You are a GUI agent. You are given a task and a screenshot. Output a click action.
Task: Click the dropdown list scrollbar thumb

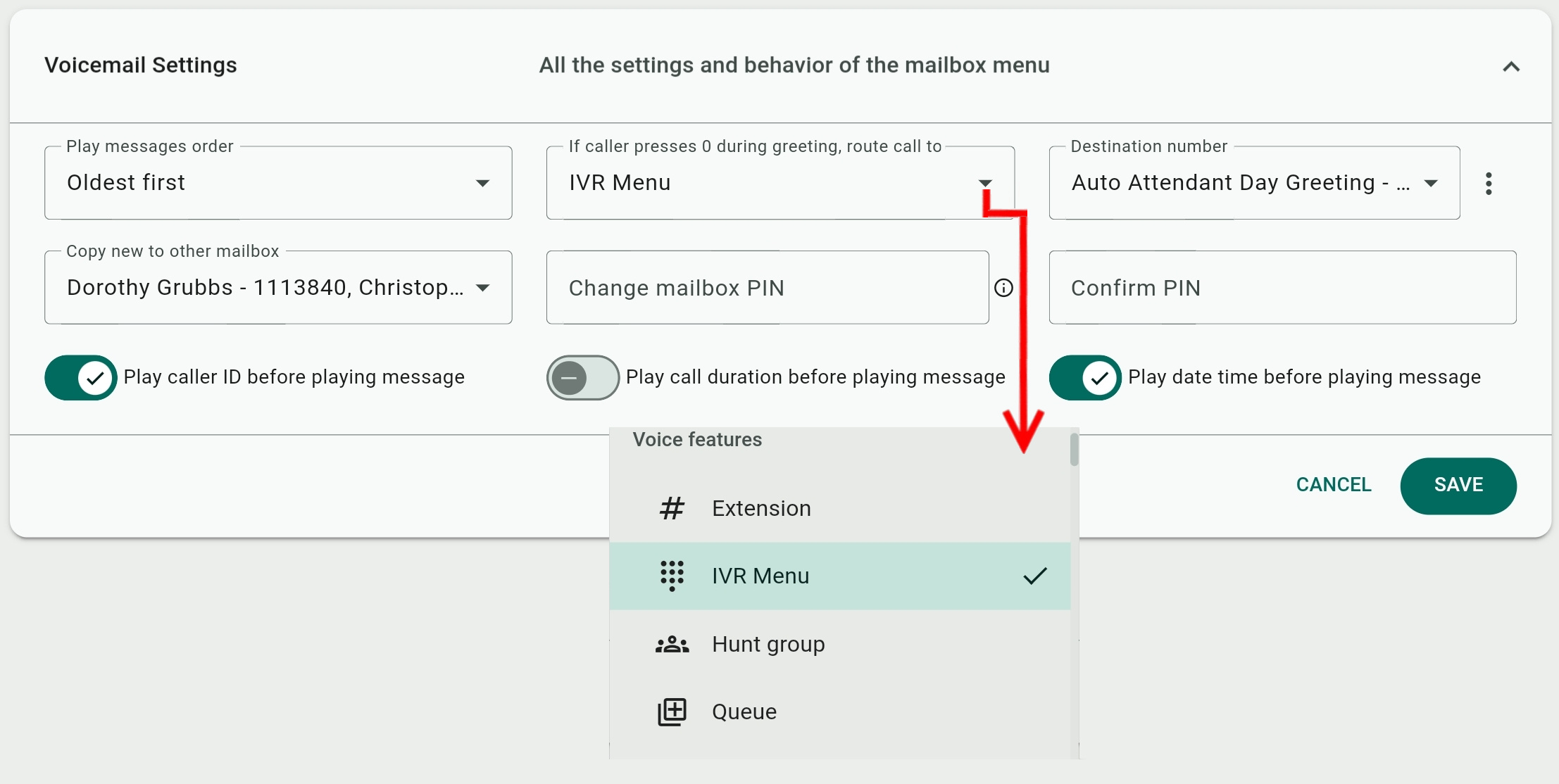coord(1074,450)
